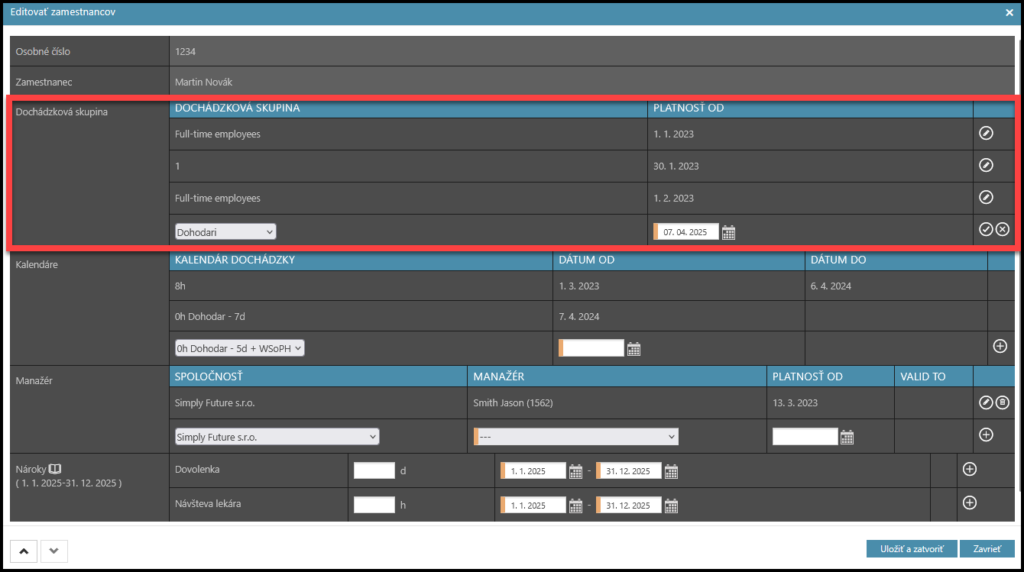1024x572 pixels.
Task: Expand the 0h Dohodar - 5d + WSoPH calendar dropdown
Action: (239, 348)
